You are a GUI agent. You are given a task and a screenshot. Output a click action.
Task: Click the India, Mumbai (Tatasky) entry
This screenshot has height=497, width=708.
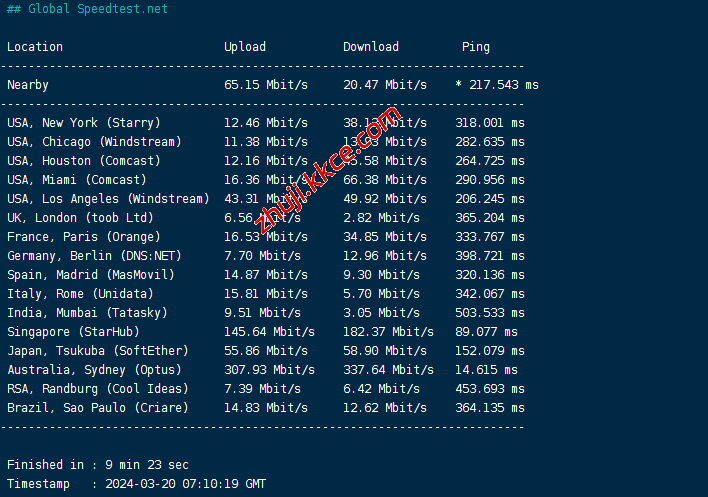click(x=87, y=313)
